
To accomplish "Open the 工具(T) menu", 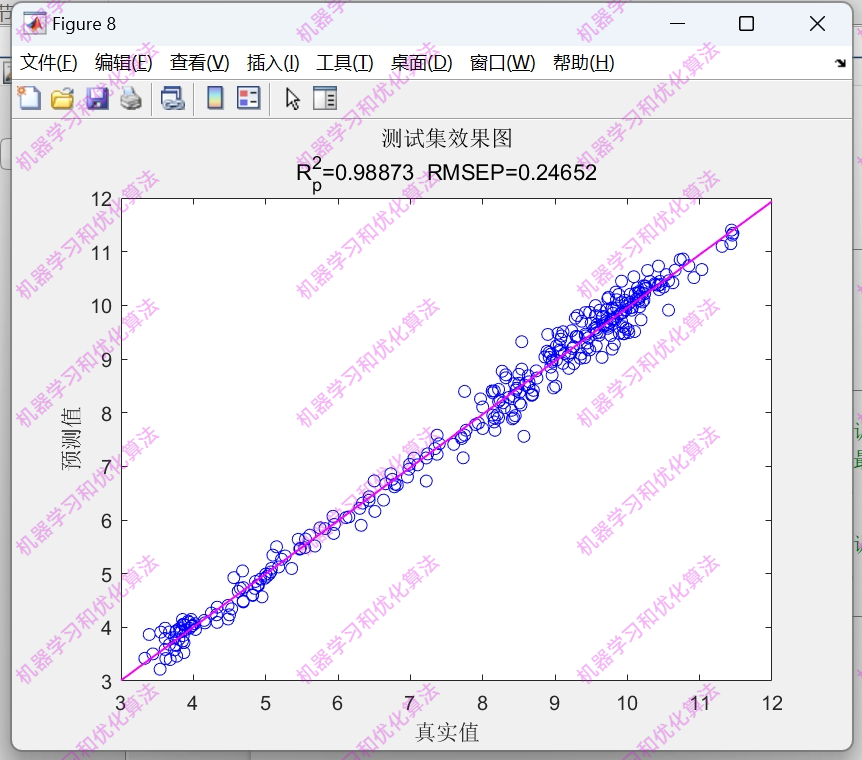I will [345, 63].
